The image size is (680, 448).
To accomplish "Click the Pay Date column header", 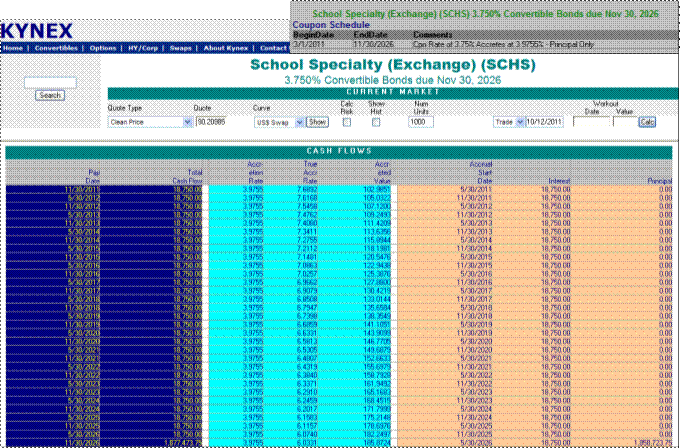I will pyautogui.click(x=93, y=177).
